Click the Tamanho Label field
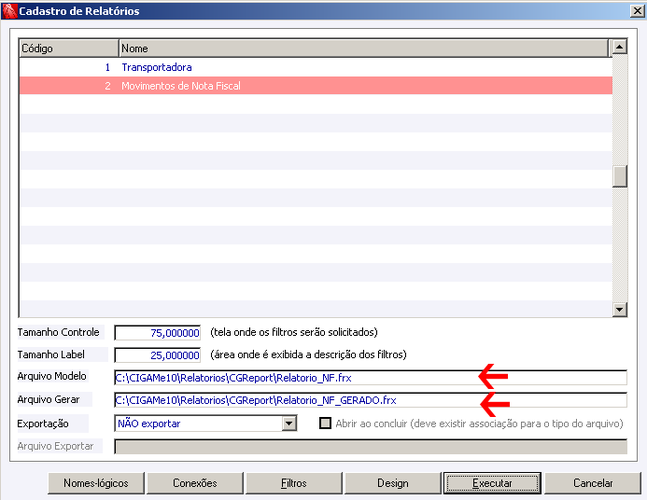647x500 pixels. coord(158,355)
